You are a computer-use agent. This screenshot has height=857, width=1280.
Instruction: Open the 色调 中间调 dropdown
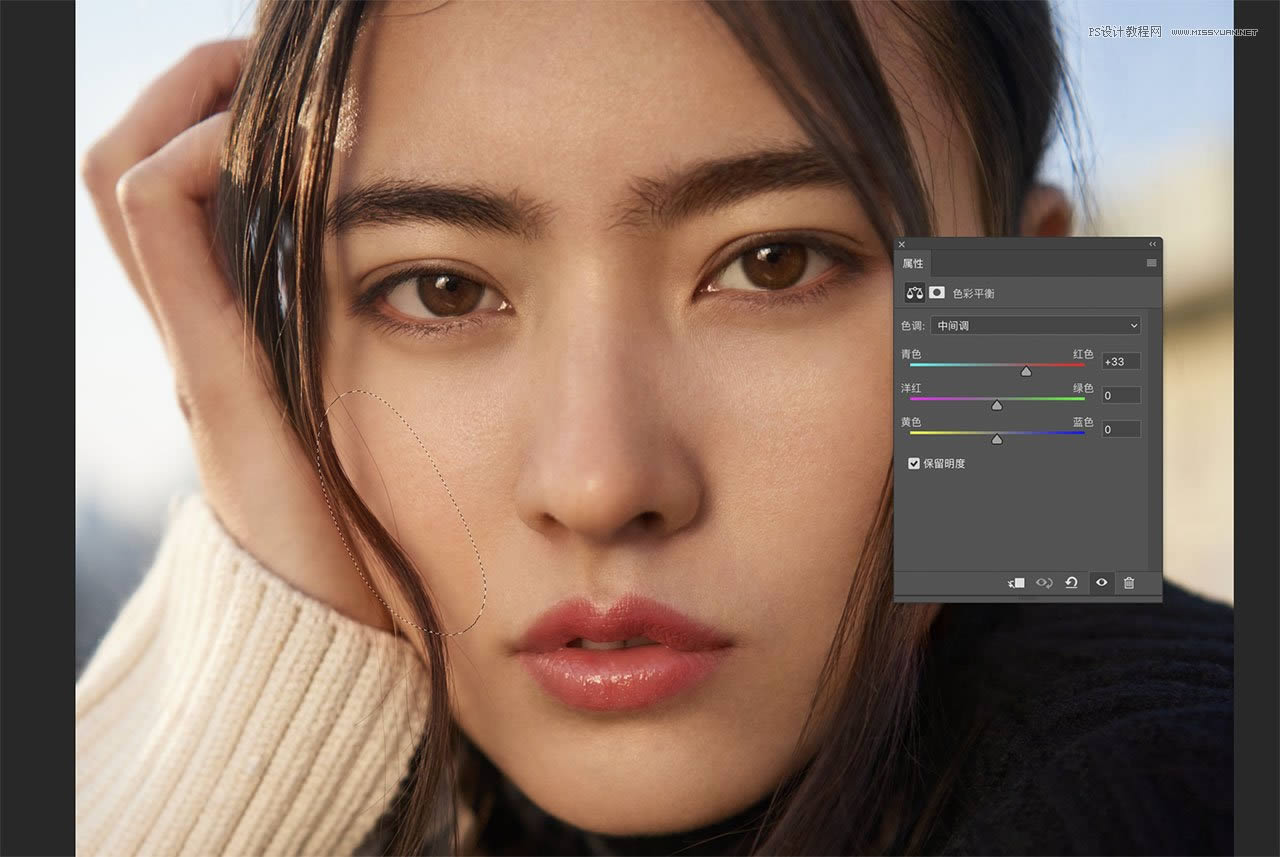[x=1036, y=326]
